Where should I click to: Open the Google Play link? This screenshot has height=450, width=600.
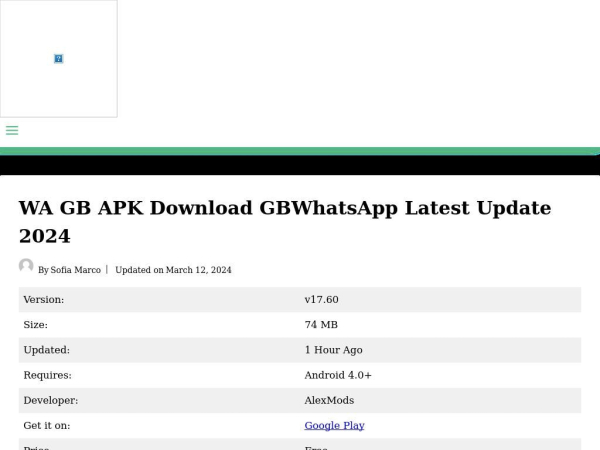[334, 426]
